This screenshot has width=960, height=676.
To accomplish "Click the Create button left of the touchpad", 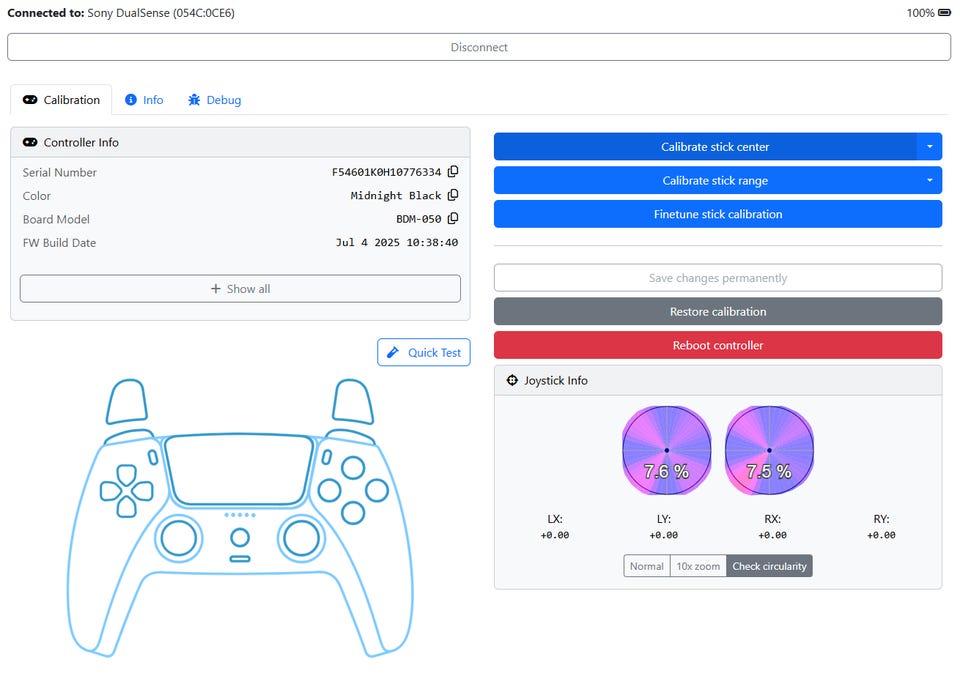I will pos(153,457).
